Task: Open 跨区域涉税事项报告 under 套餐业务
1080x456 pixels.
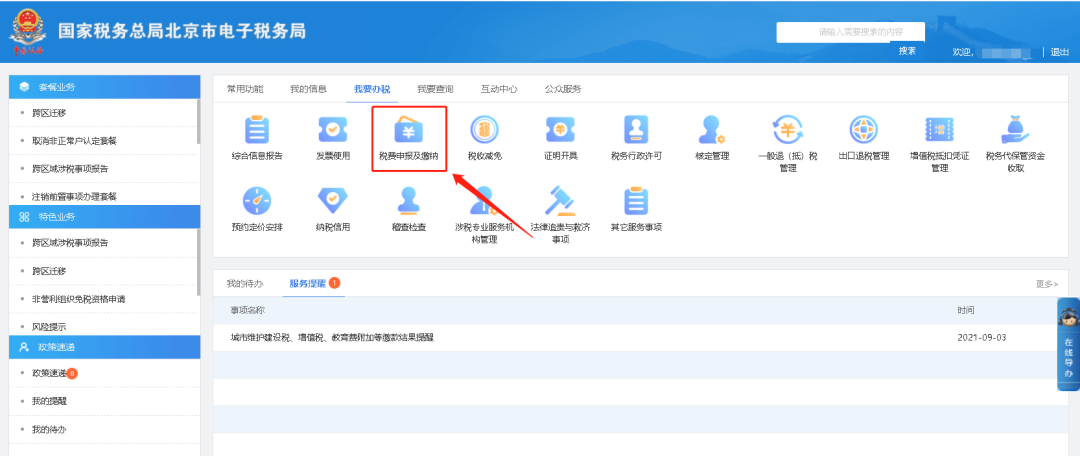Action: 70,169
